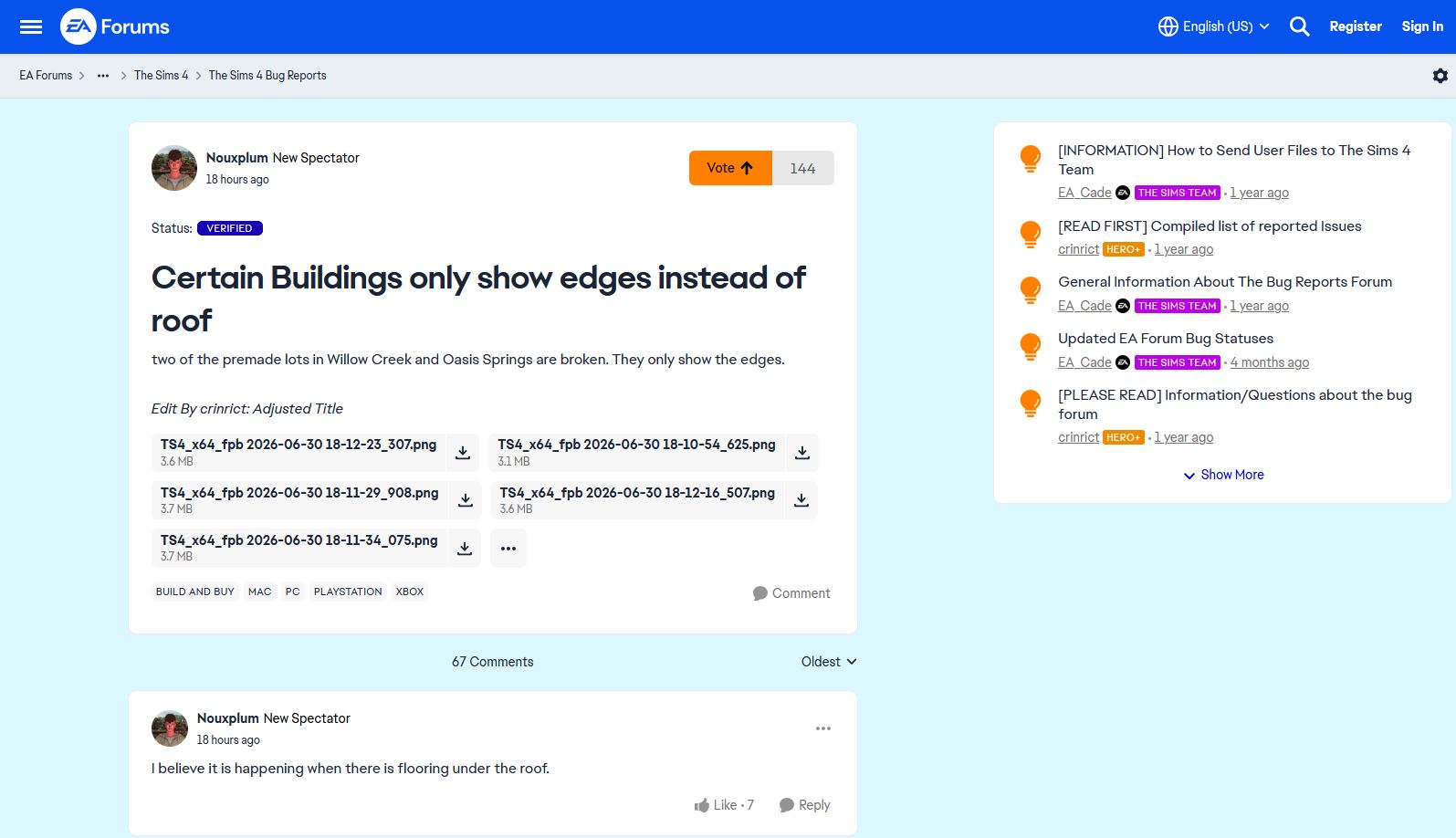Open Nouxplum's profile from the comment header
The height and width of the screenshot is (838, 1456).
click(228, 718)
